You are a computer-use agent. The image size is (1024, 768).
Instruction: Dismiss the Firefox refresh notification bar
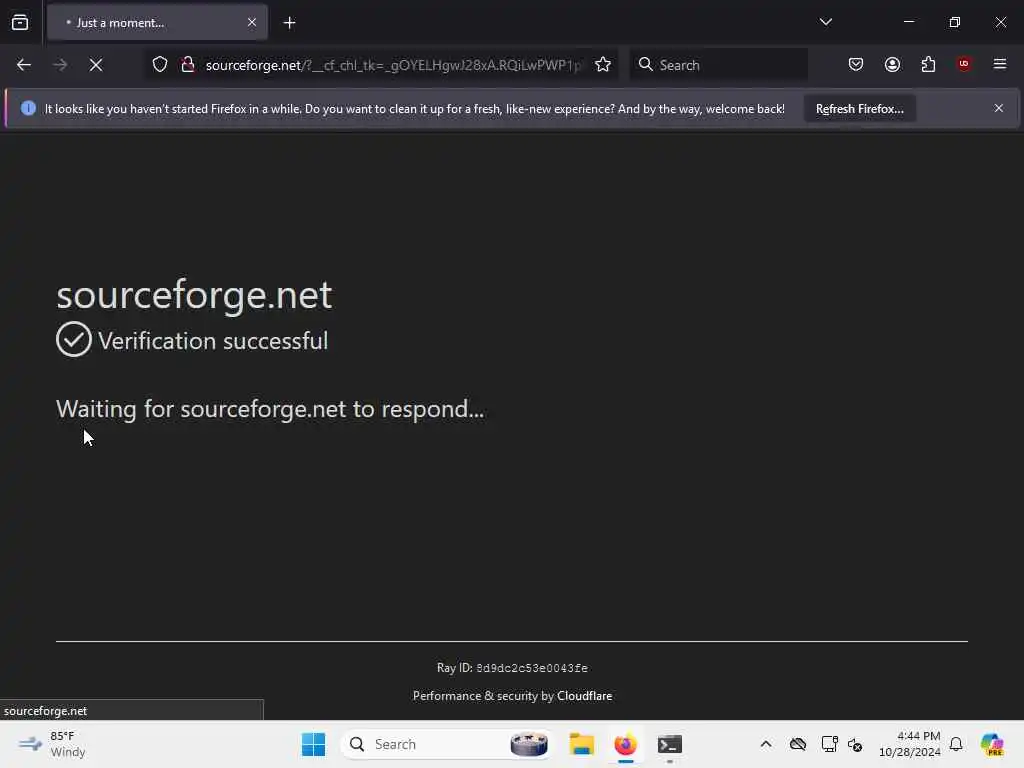[999, 108]
